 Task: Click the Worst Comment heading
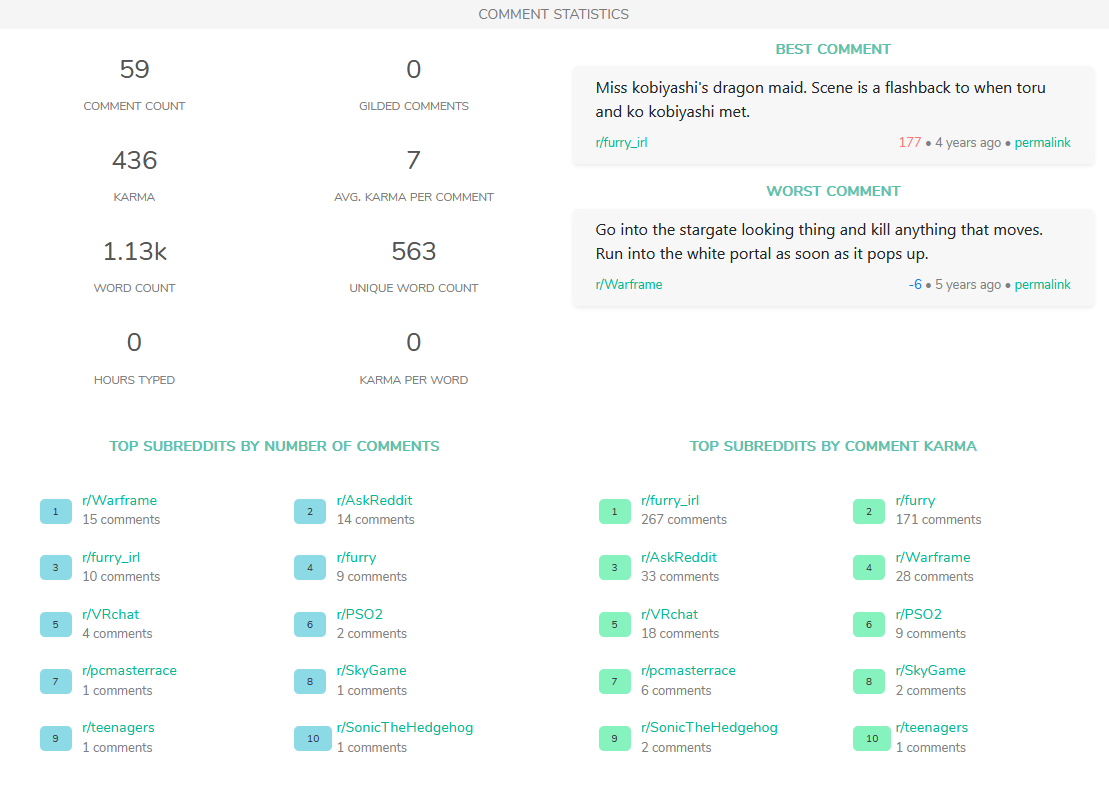pyautogui.click(x=833, y=191)
